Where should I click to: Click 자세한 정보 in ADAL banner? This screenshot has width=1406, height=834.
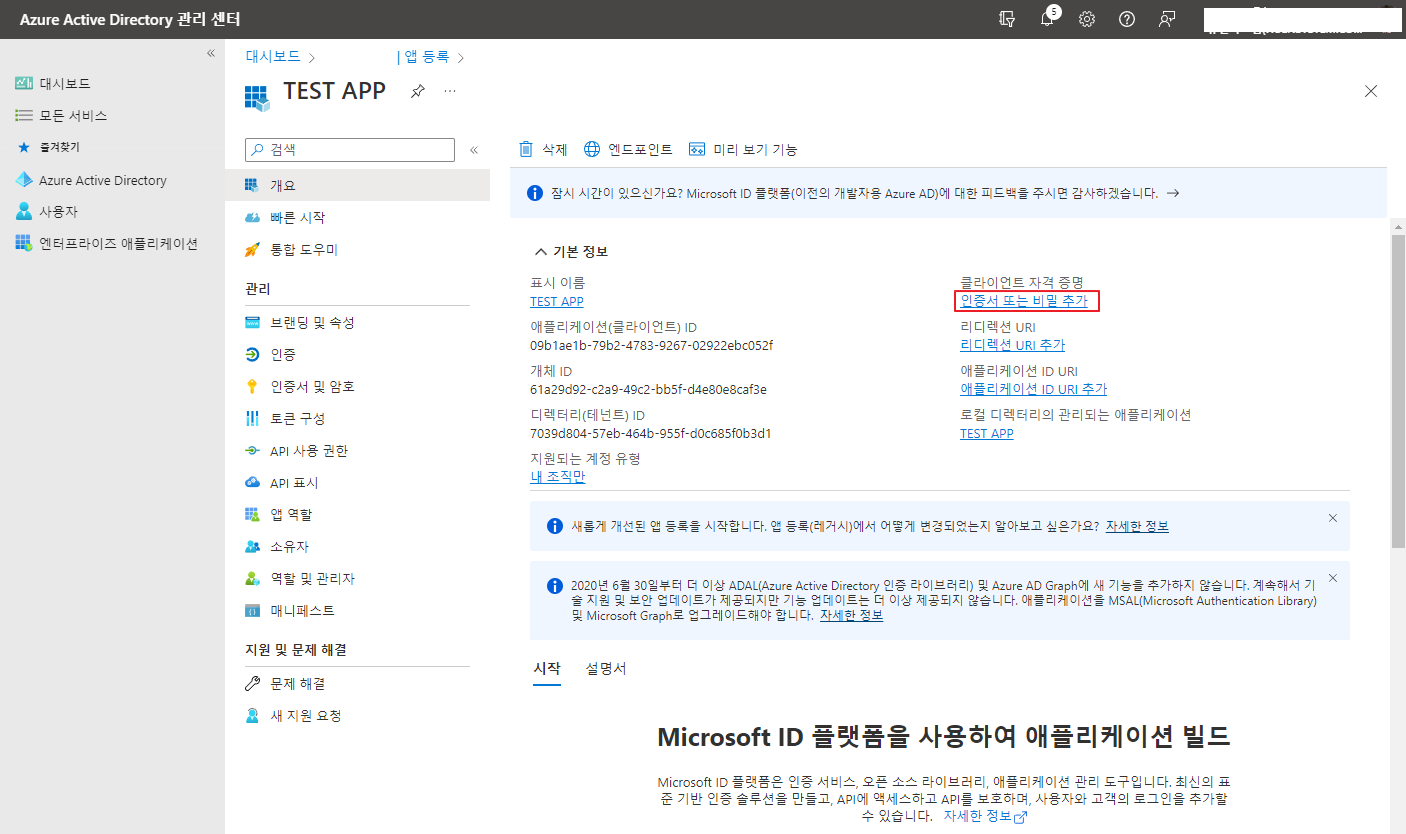pos(851,615)
